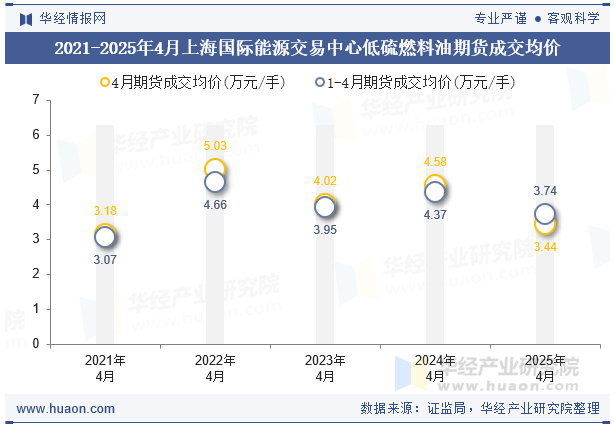Viewport: 615px width, 427px height.
Task: Click the blue legend marker for 1-4月期货成交均价
Action: click(x=320, y=82)
